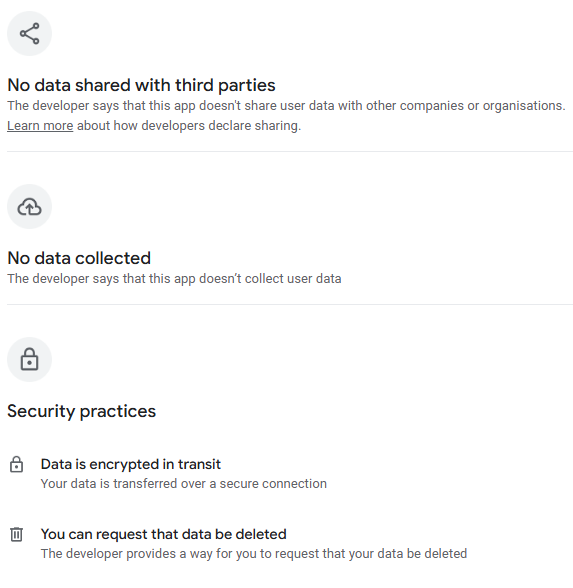Click the Security practices heading
The width and height of the screenshot is (573, 588).
(81, 411)
